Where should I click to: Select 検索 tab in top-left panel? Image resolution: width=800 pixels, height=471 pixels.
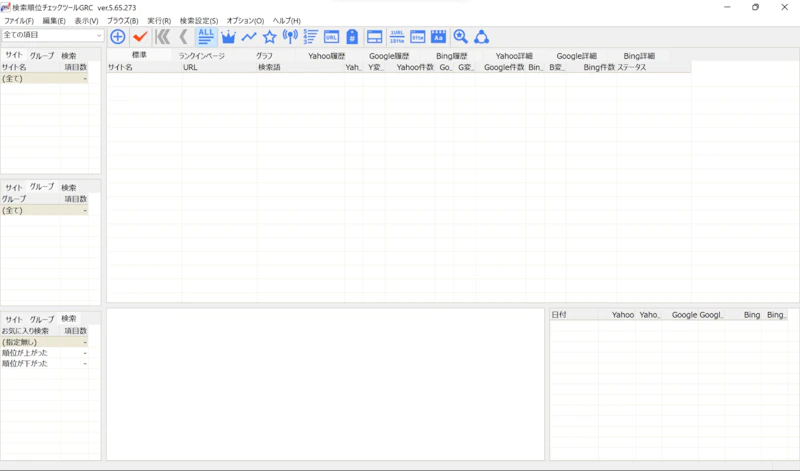pos(69,56)
